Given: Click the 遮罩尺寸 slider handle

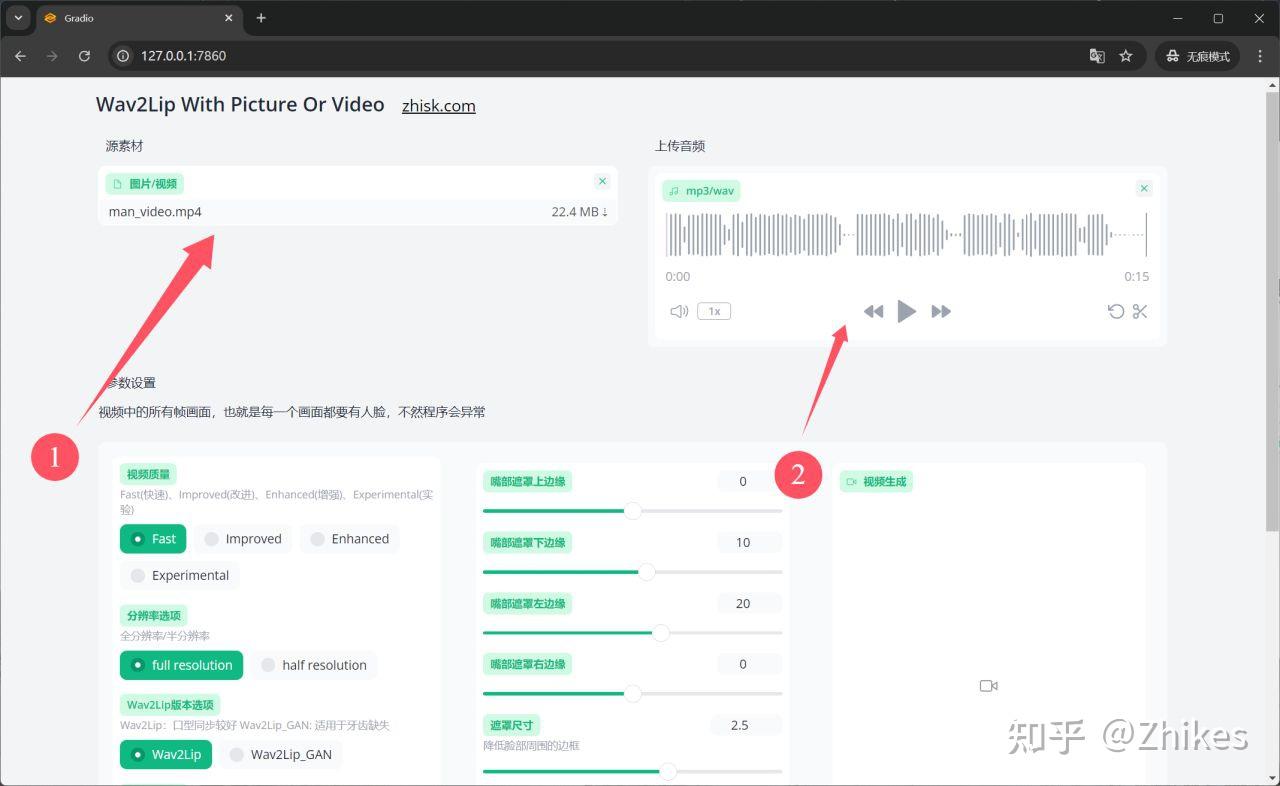Looking at the screenshot, I should click(x=668, y=771).
